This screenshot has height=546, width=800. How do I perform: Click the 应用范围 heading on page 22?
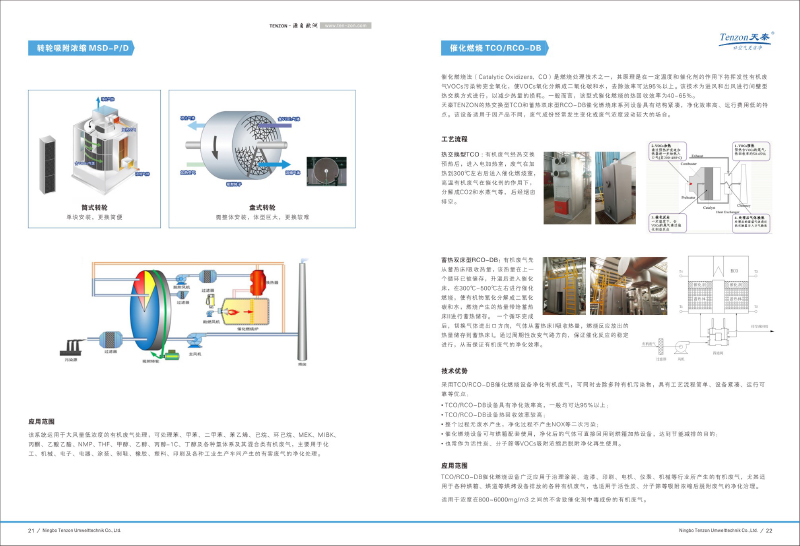[454, 465]
